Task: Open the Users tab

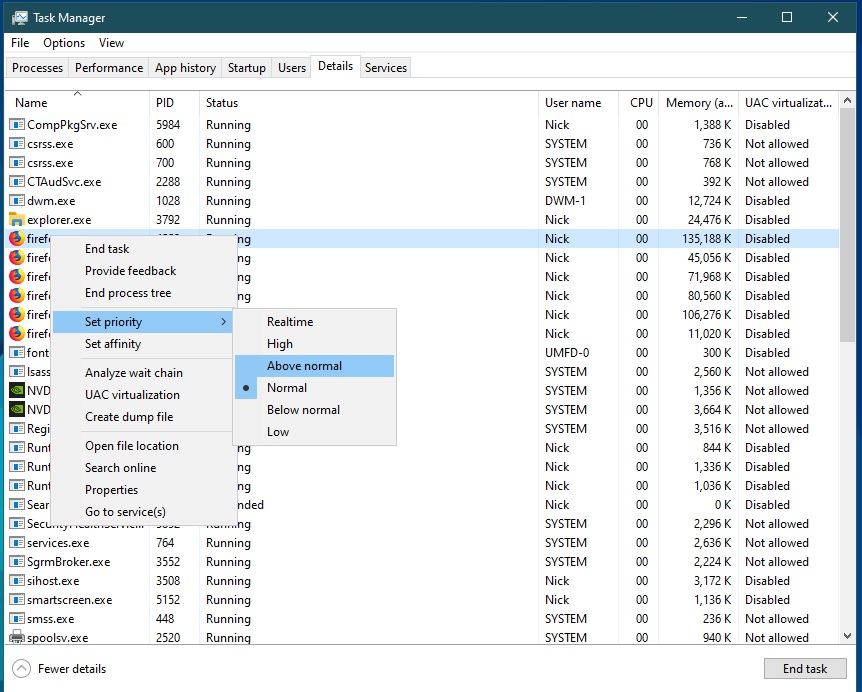Action: point(292,68)
